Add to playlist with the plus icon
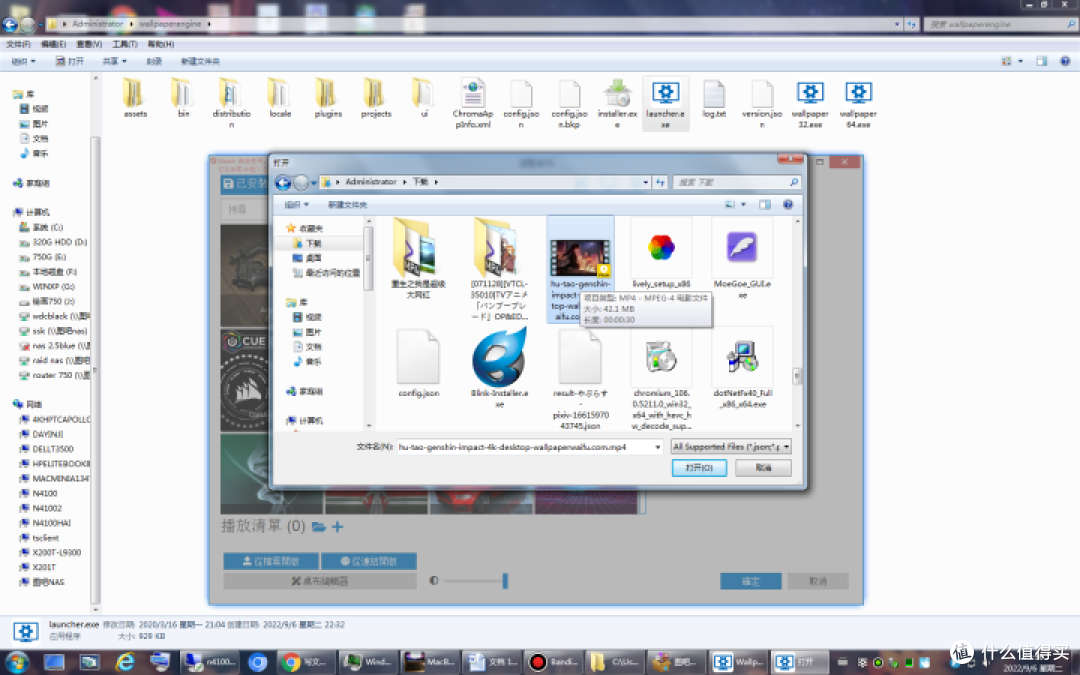The height and width of the screenshot is (675, 1080). pyautogui.click(x=338, y=527)
